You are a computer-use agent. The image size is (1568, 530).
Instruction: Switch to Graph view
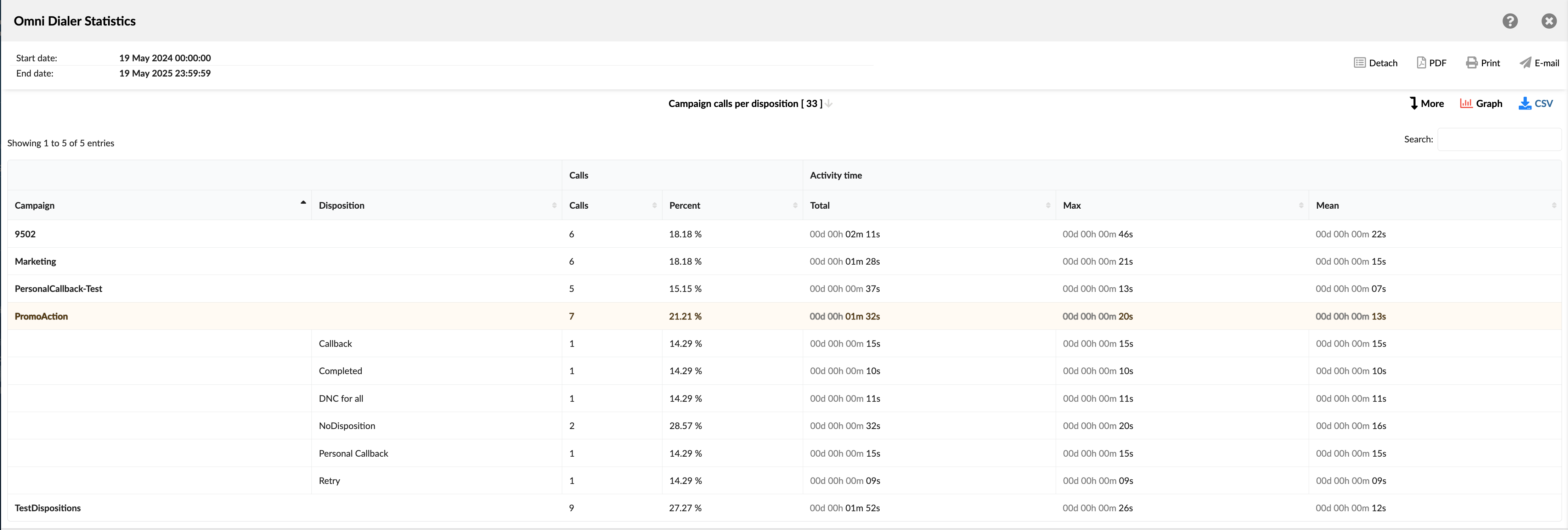tap(1482, 103)
